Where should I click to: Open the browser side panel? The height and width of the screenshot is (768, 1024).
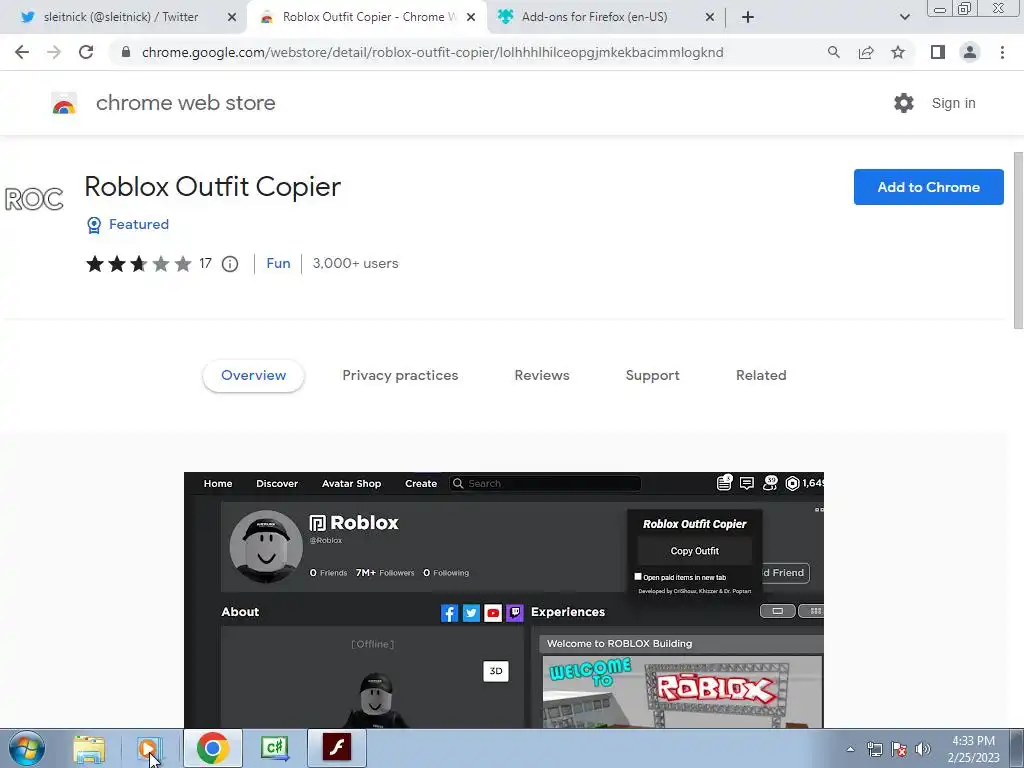point(938,52)
